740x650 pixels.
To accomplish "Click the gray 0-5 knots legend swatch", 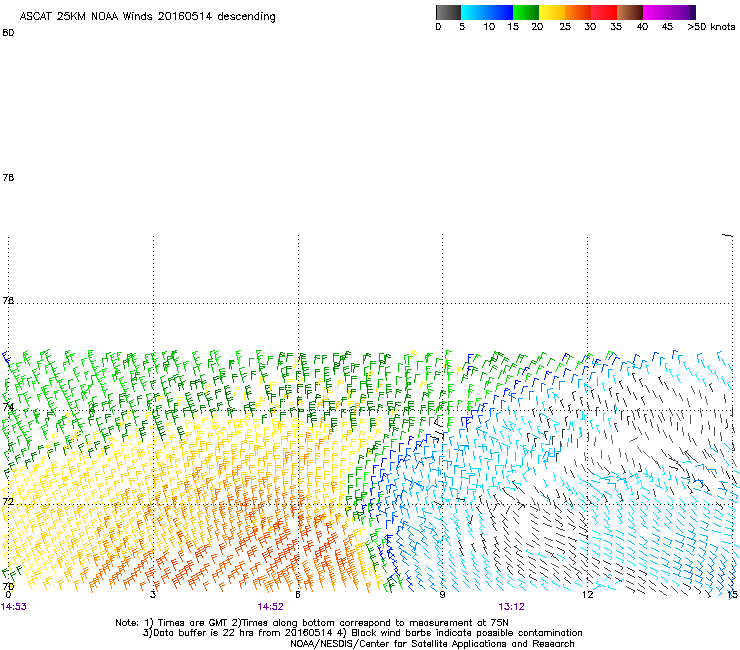I will click(448, 12).
